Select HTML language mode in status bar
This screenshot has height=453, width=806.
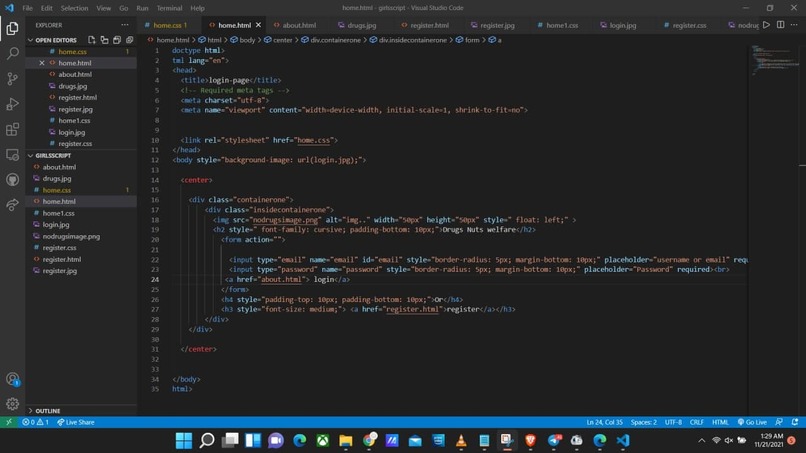(x=720, y=422)
